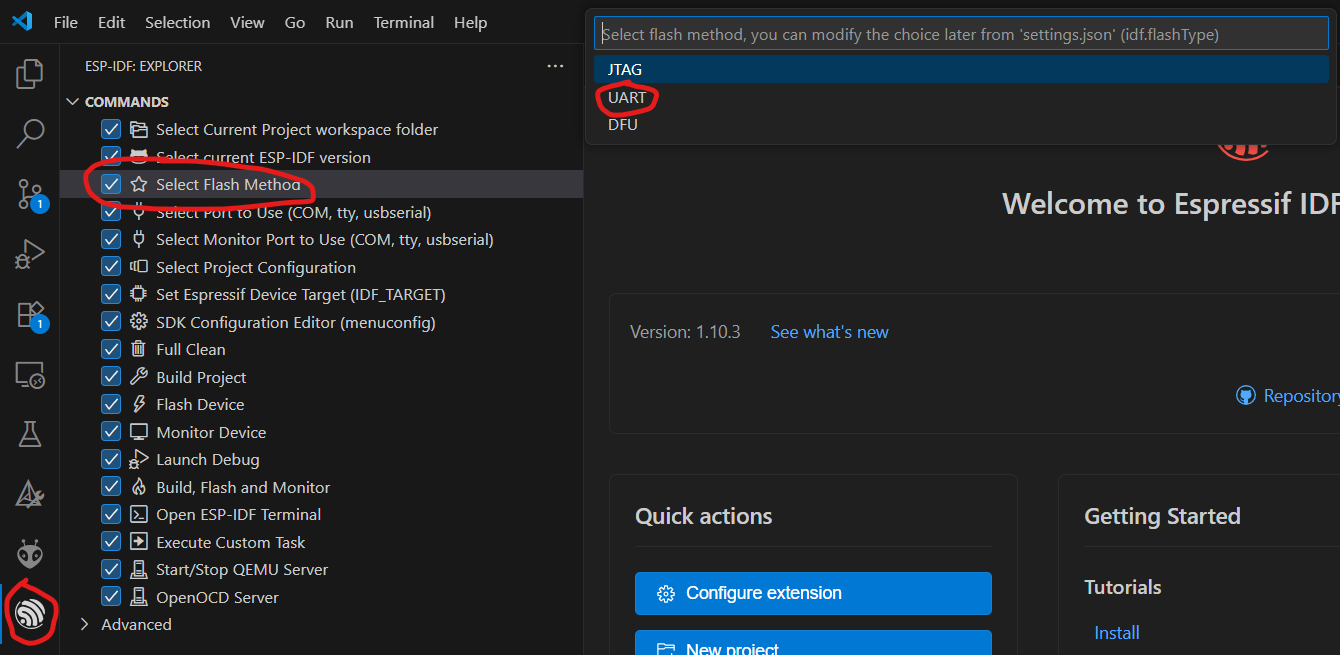Click the VS Code logo icon
This screenshot has height=655, width=1340.
pos(22,22)
